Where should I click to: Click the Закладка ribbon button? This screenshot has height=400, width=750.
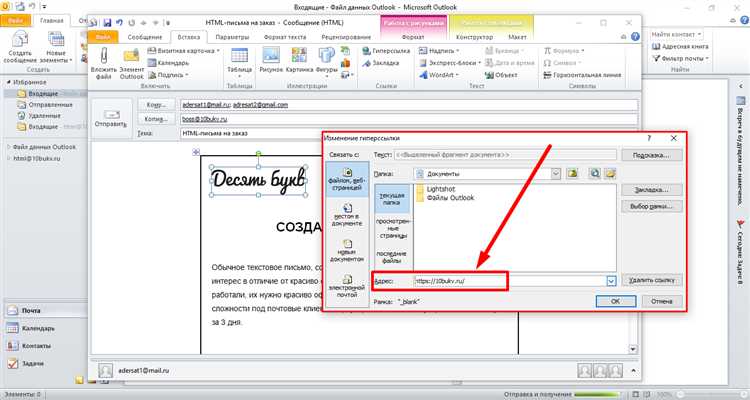point(381,63)
